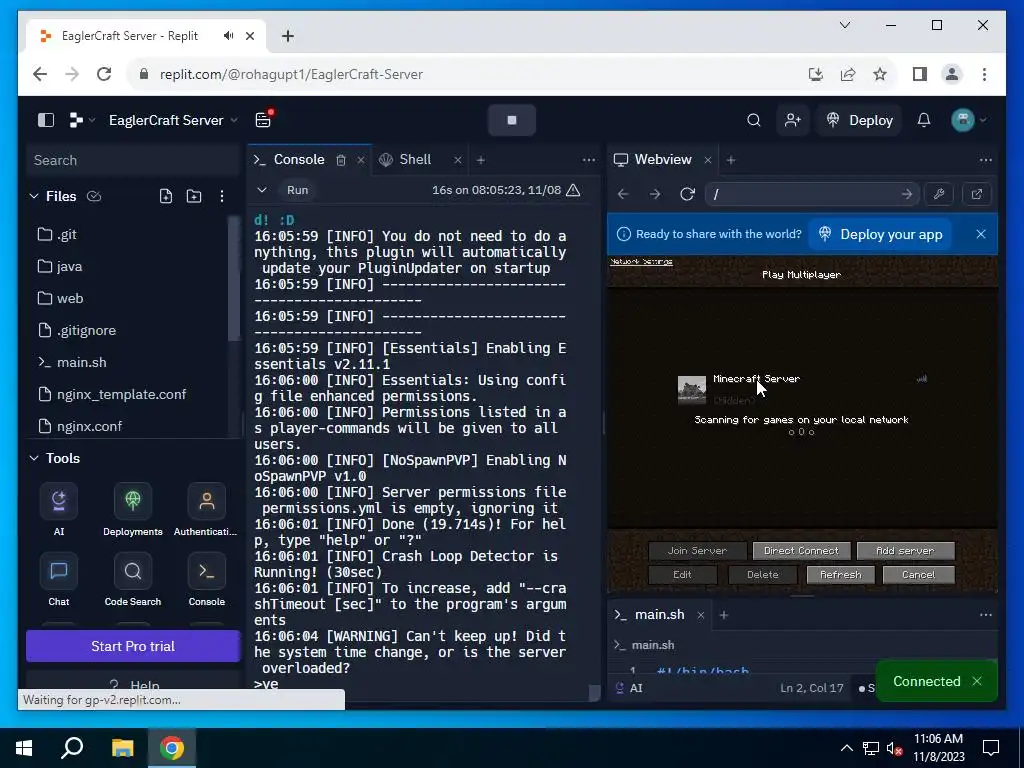Open Network Settings link in game
The height and width of the screenshot is (768, 1024).
641,261
